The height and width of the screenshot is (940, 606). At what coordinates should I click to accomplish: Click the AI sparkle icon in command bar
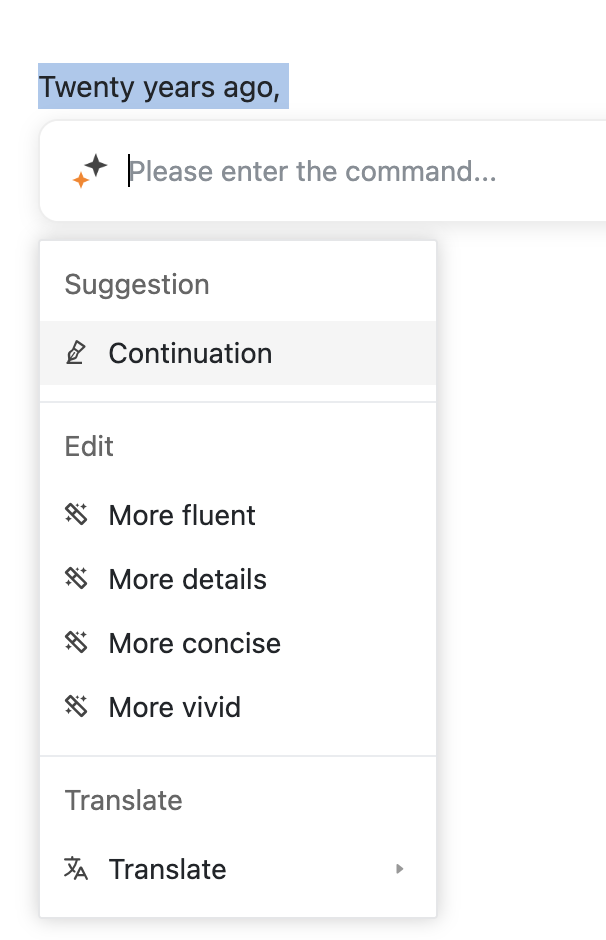pos(89,171)
